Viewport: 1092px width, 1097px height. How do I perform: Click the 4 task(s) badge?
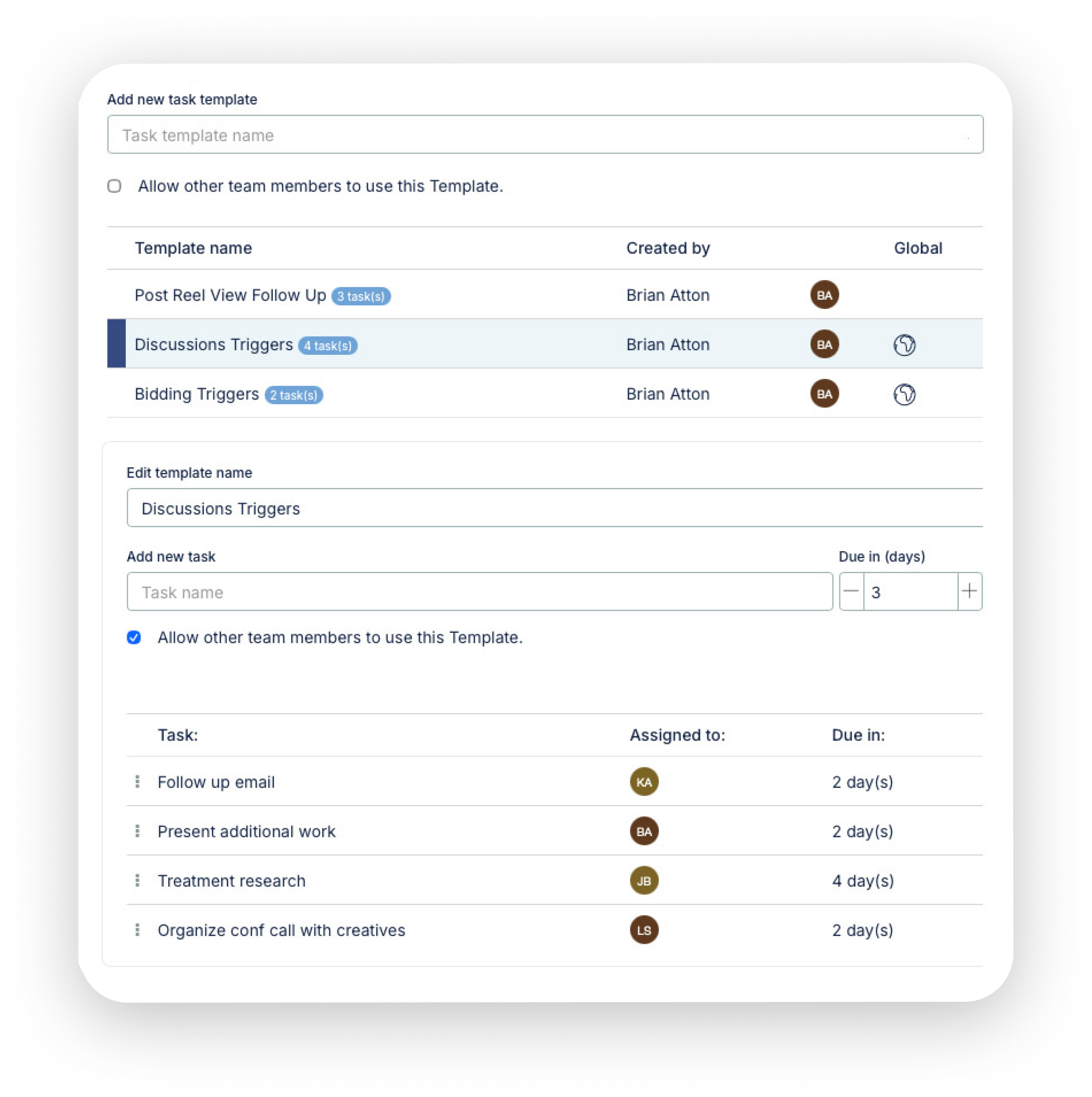coord(328,345)
